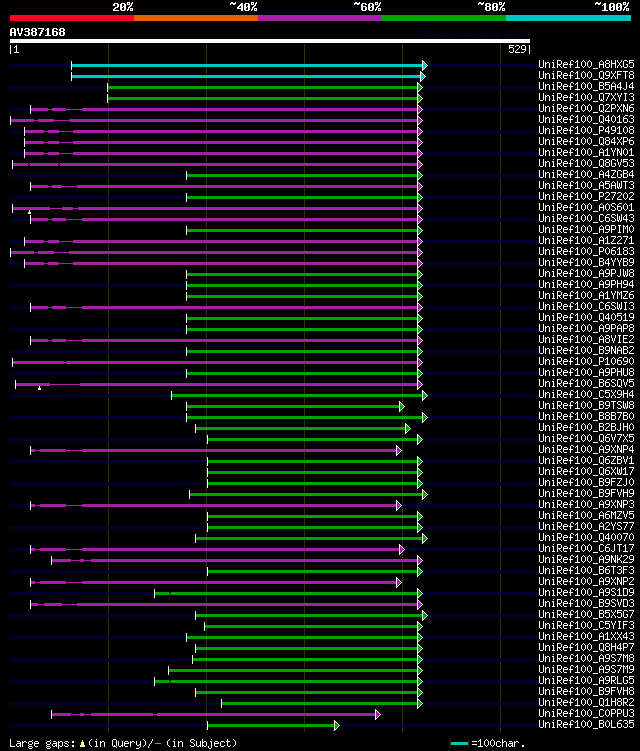Click UniRef100_Q40163 hit name
This screenshot has height=751, width=640.
586,119
